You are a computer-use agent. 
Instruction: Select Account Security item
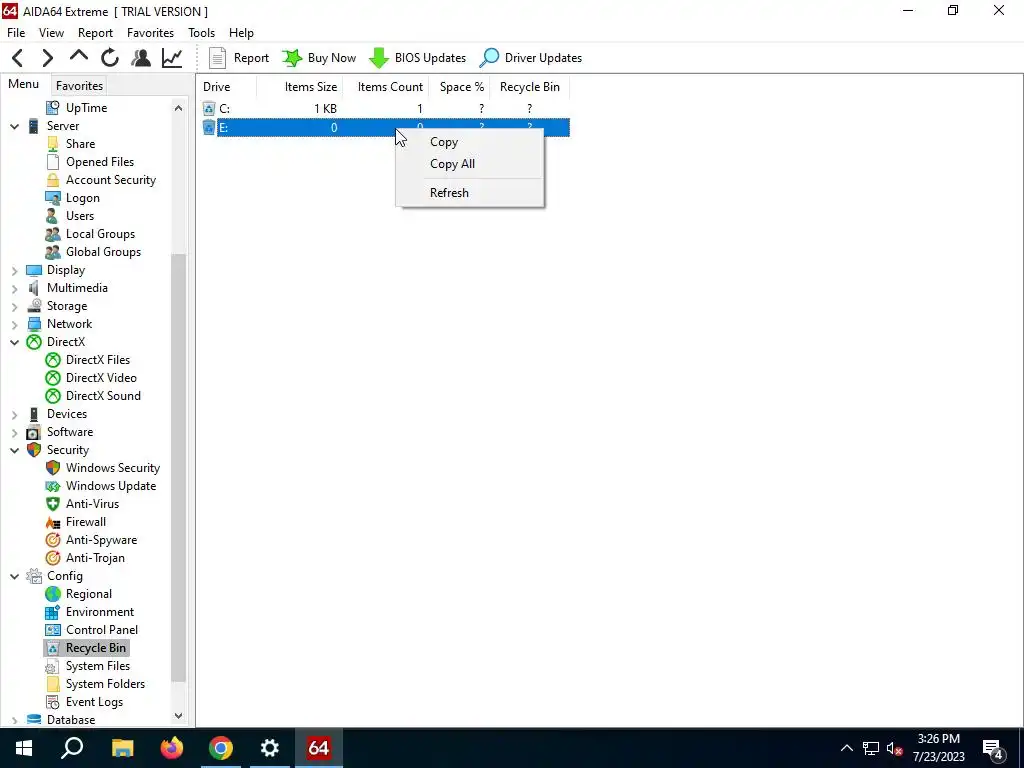(110, 180)
